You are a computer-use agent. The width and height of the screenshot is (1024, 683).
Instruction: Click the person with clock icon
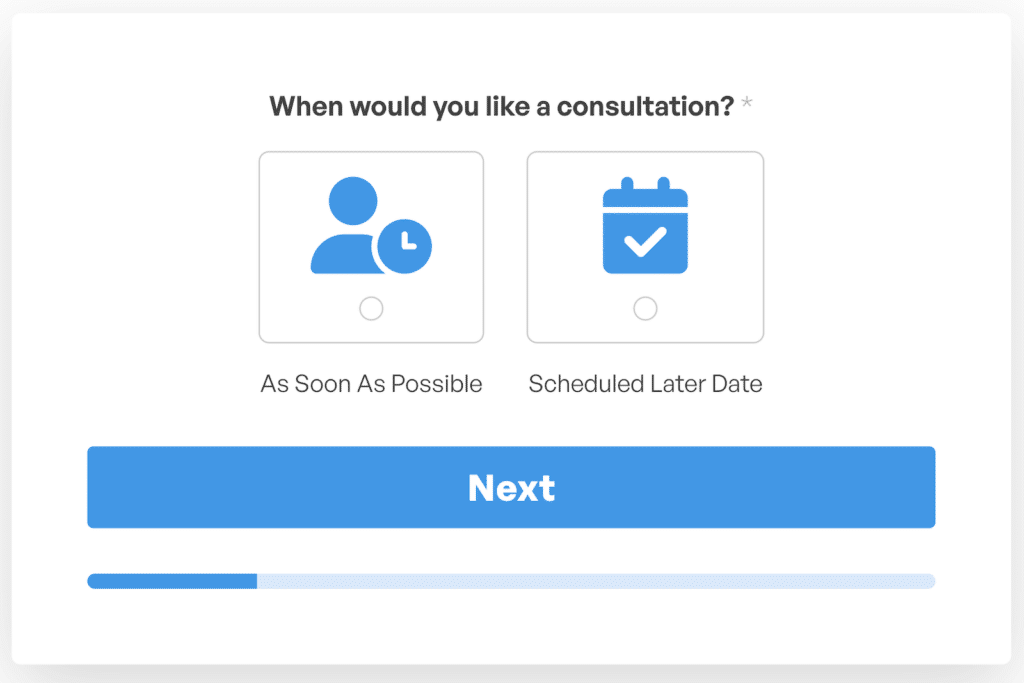(370, 227)
